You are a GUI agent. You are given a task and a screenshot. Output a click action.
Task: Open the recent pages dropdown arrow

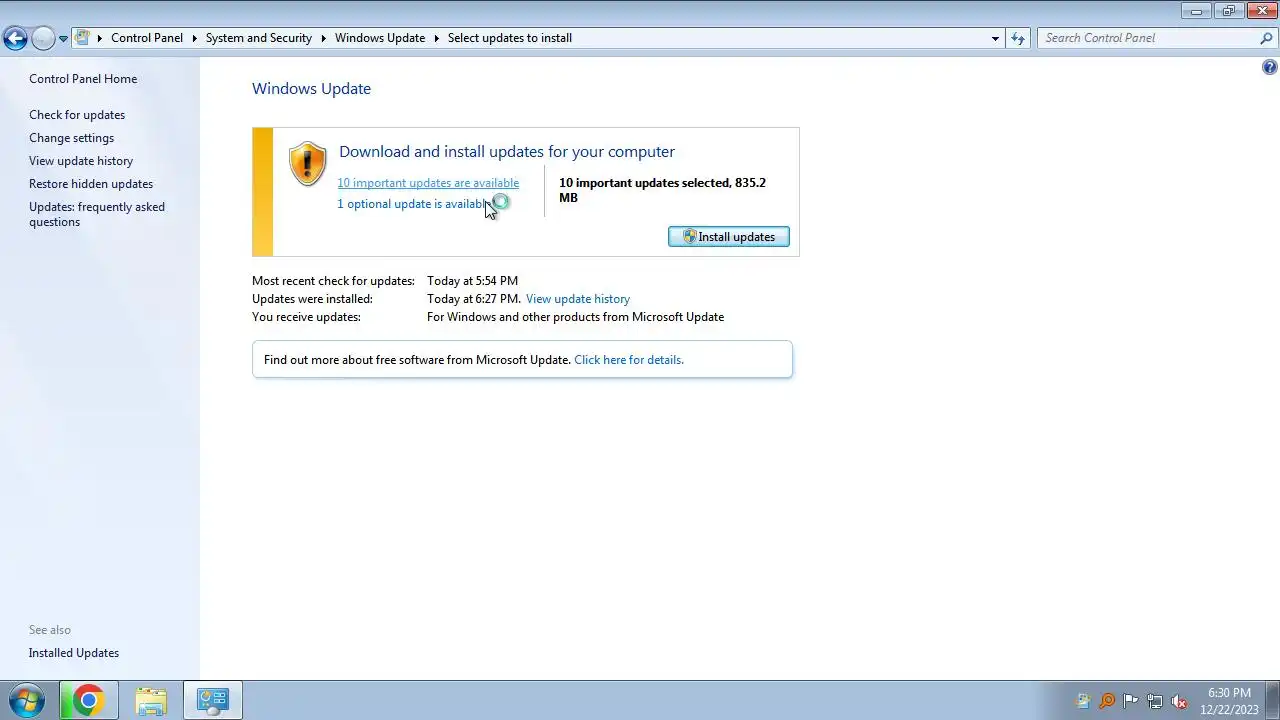pos(63,39)
